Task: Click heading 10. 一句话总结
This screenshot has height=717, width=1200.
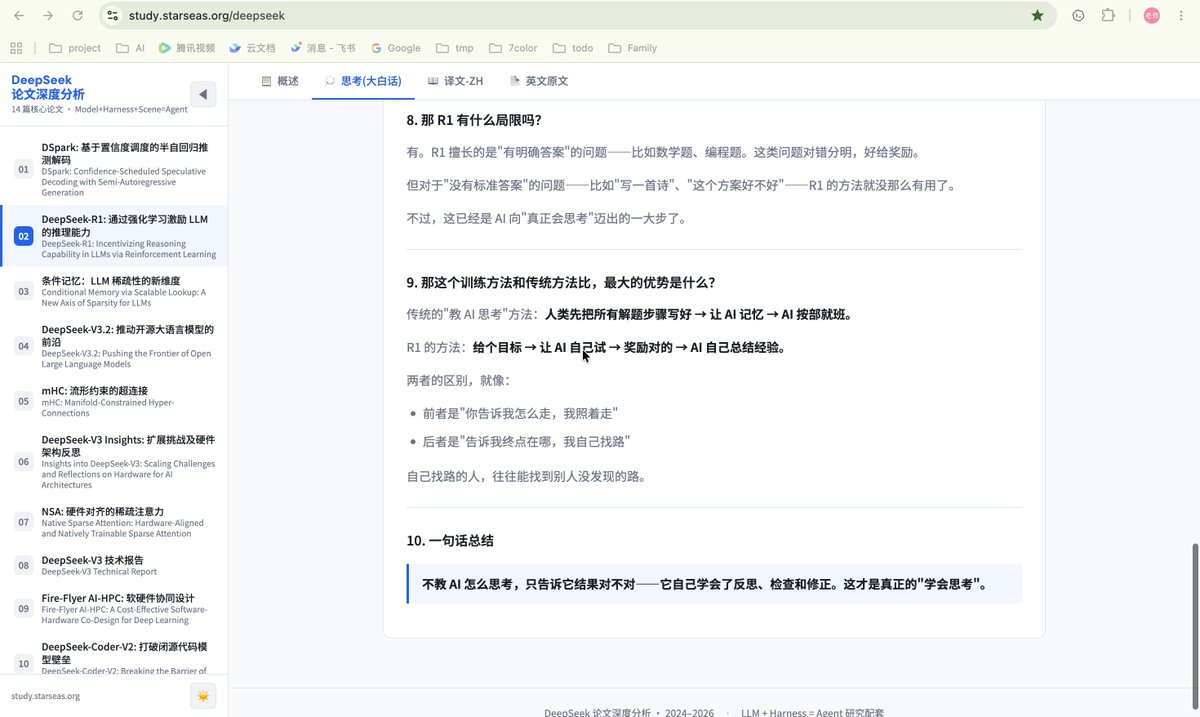Action: [x=450, y=540]
